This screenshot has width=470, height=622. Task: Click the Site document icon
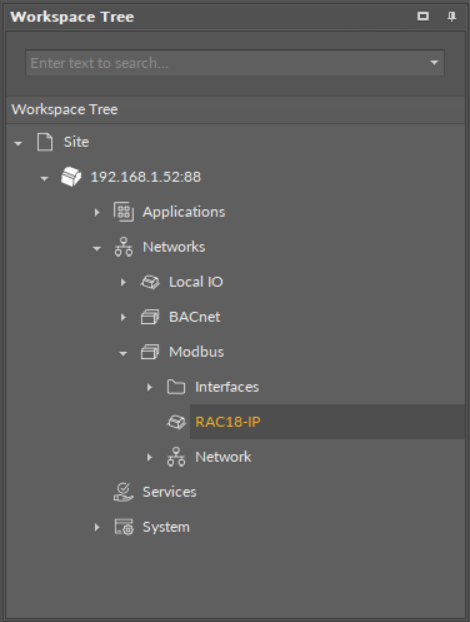pos(45,142)
